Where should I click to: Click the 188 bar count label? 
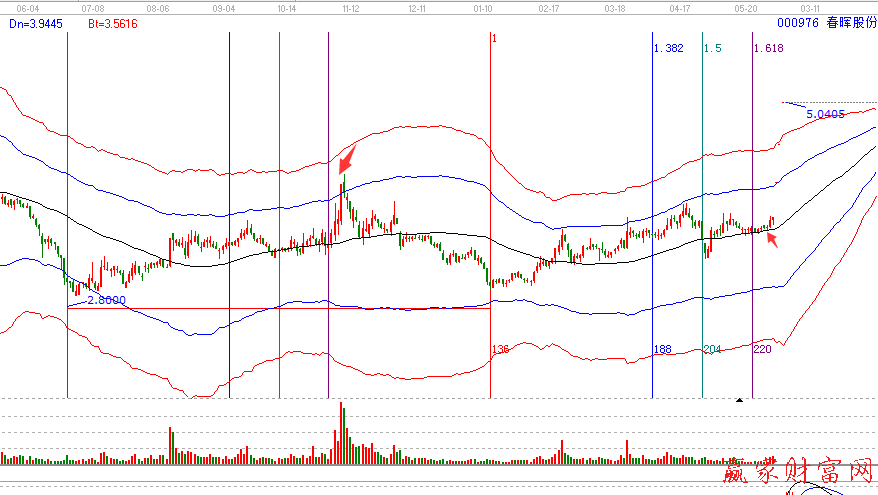click(662, 350)
